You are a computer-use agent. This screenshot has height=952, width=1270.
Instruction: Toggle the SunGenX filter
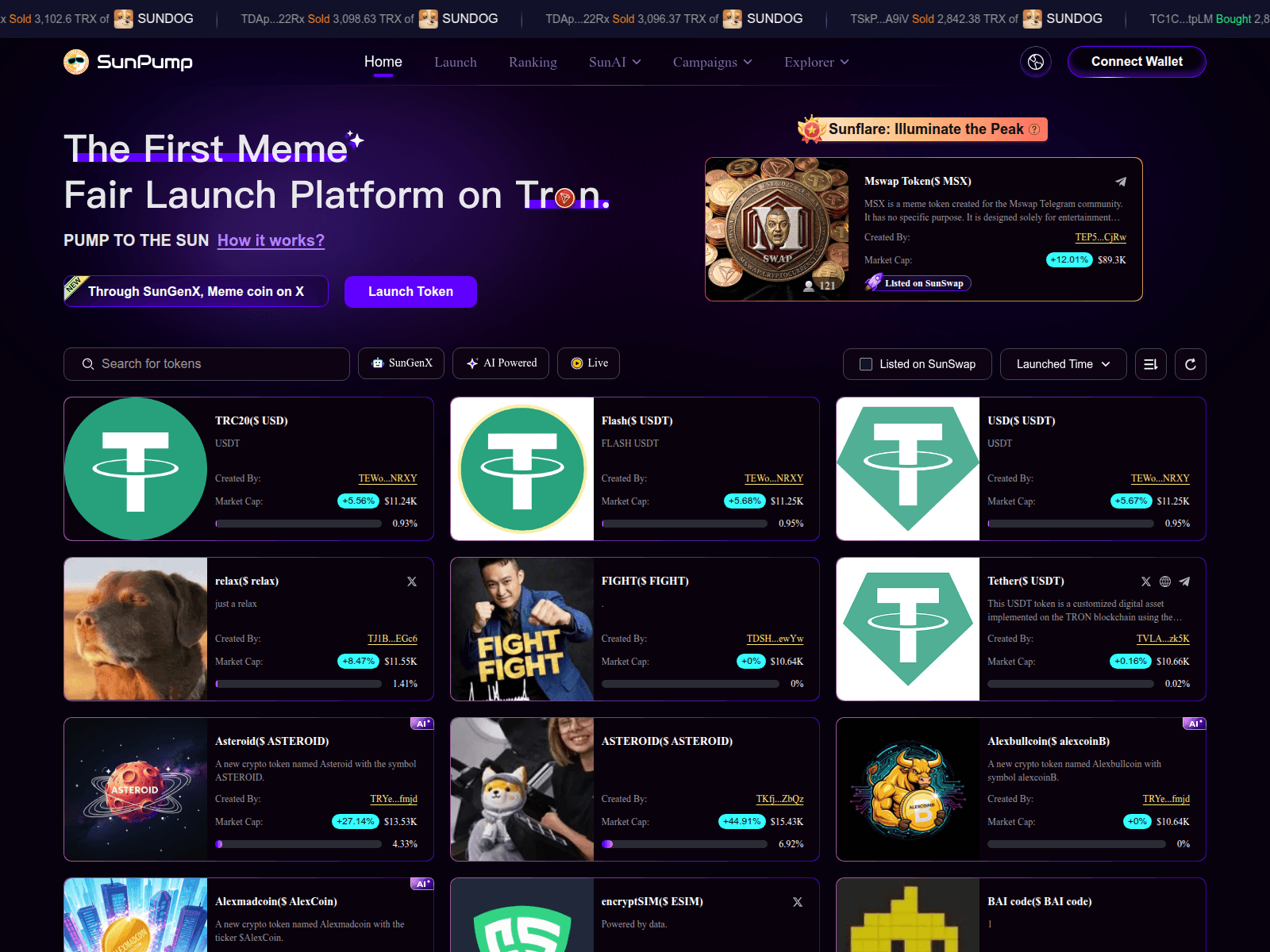click(x=401, y=363)
